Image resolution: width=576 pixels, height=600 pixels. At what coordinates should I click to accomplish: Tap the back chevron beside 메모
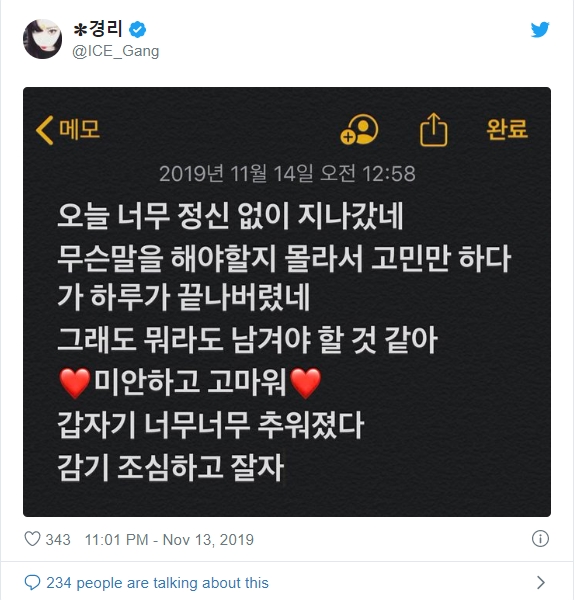tap(44, 130)
